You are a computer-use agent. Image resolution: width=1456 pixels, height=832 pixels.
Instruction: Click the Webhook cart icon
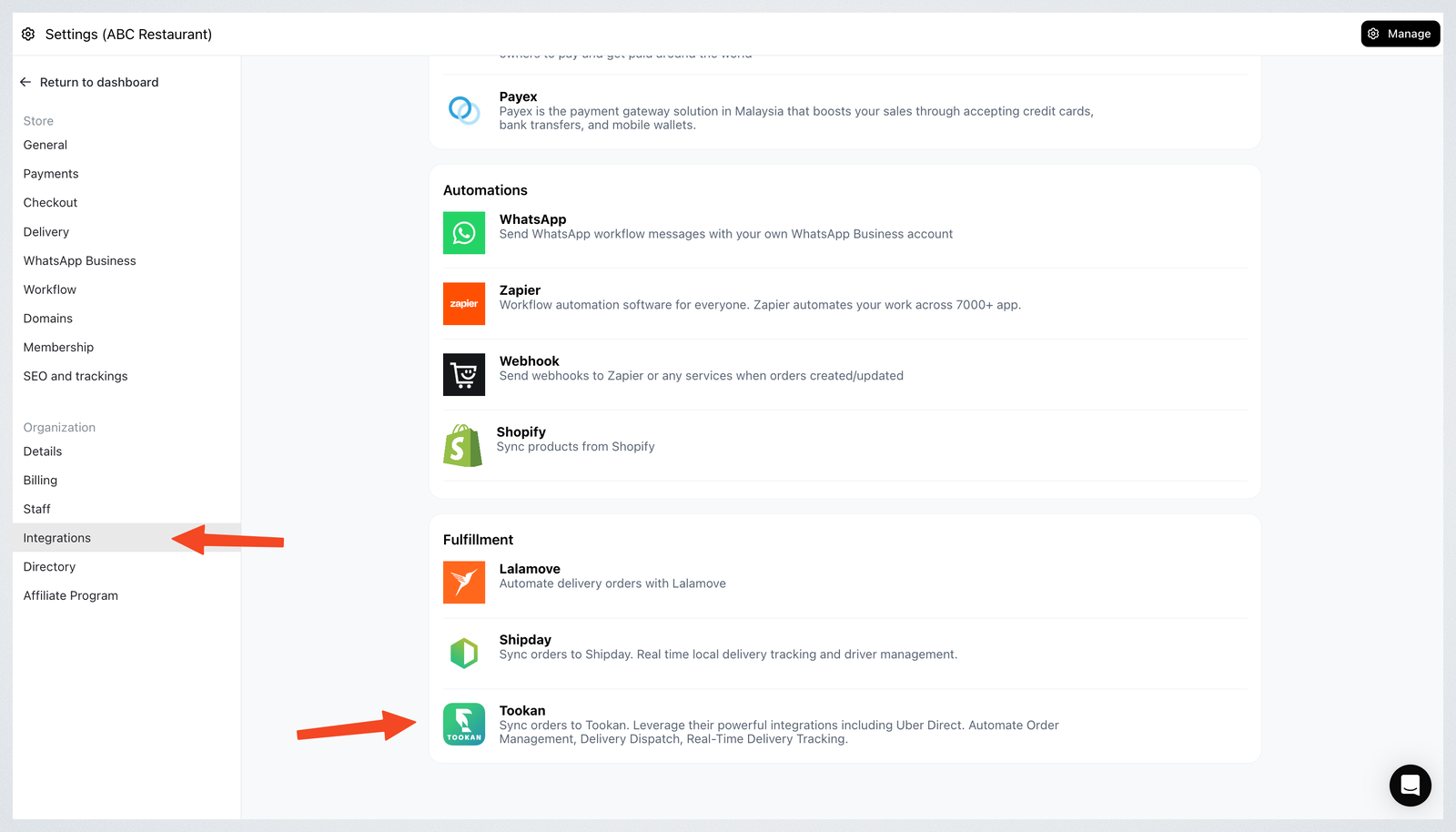464,375
